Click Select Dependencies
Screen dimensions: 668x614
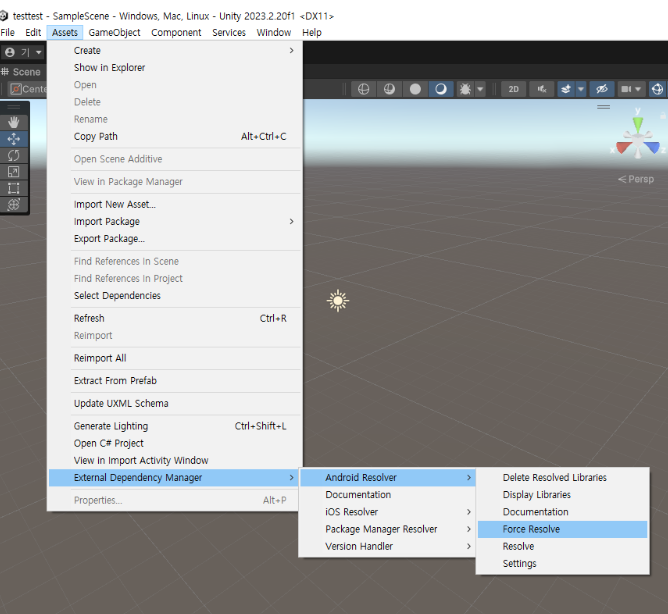click(175, 296)
